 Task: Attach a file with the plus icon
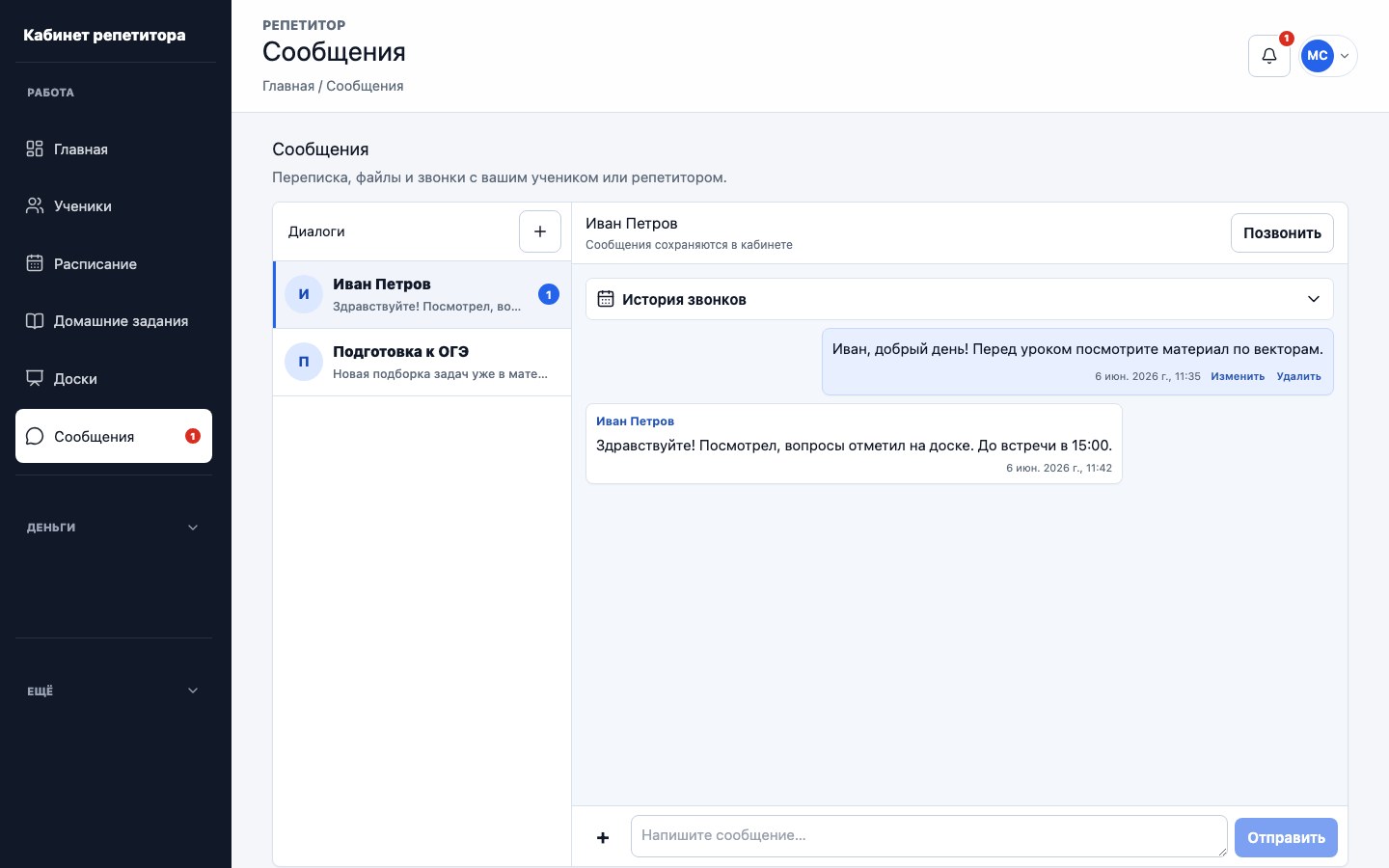click(x=603, y=837)
